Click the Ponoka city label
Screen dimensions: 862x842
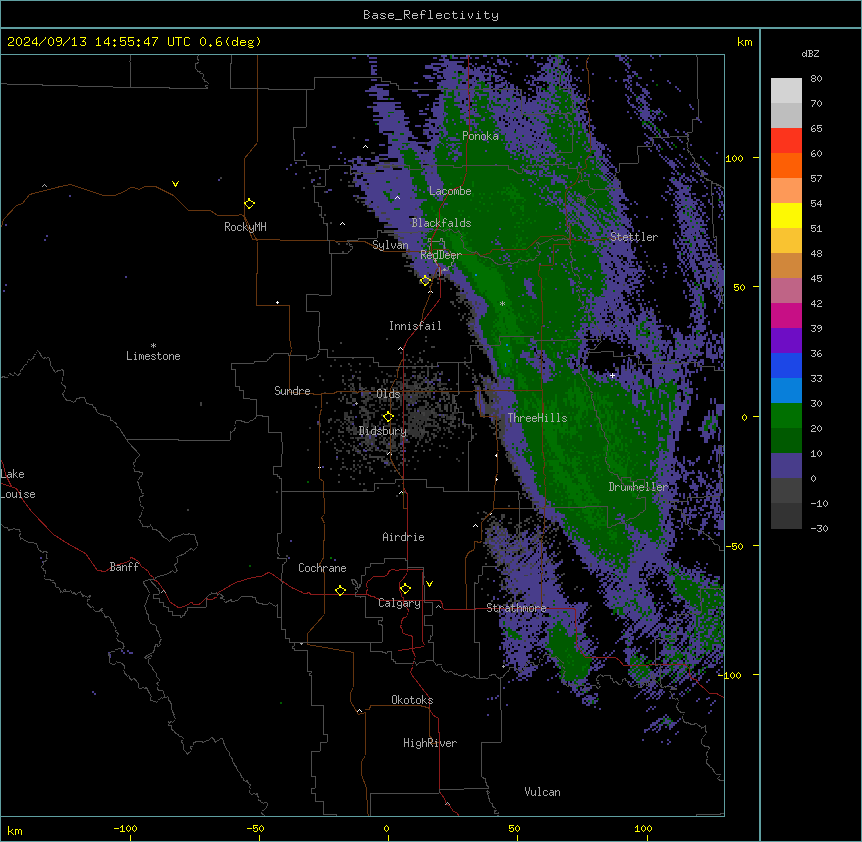[480, 136]
